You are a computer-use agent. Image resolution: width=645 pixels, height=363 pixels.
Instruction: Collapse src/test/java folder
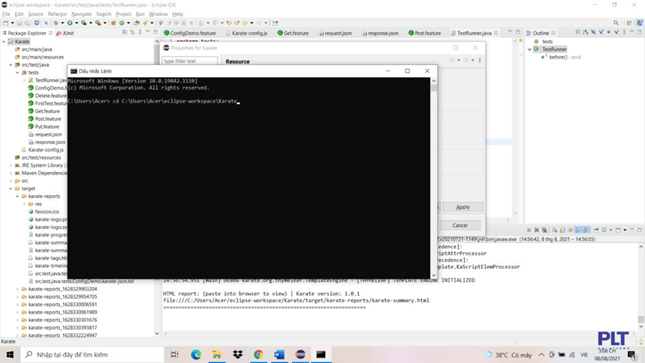click(x=11, y=65)
